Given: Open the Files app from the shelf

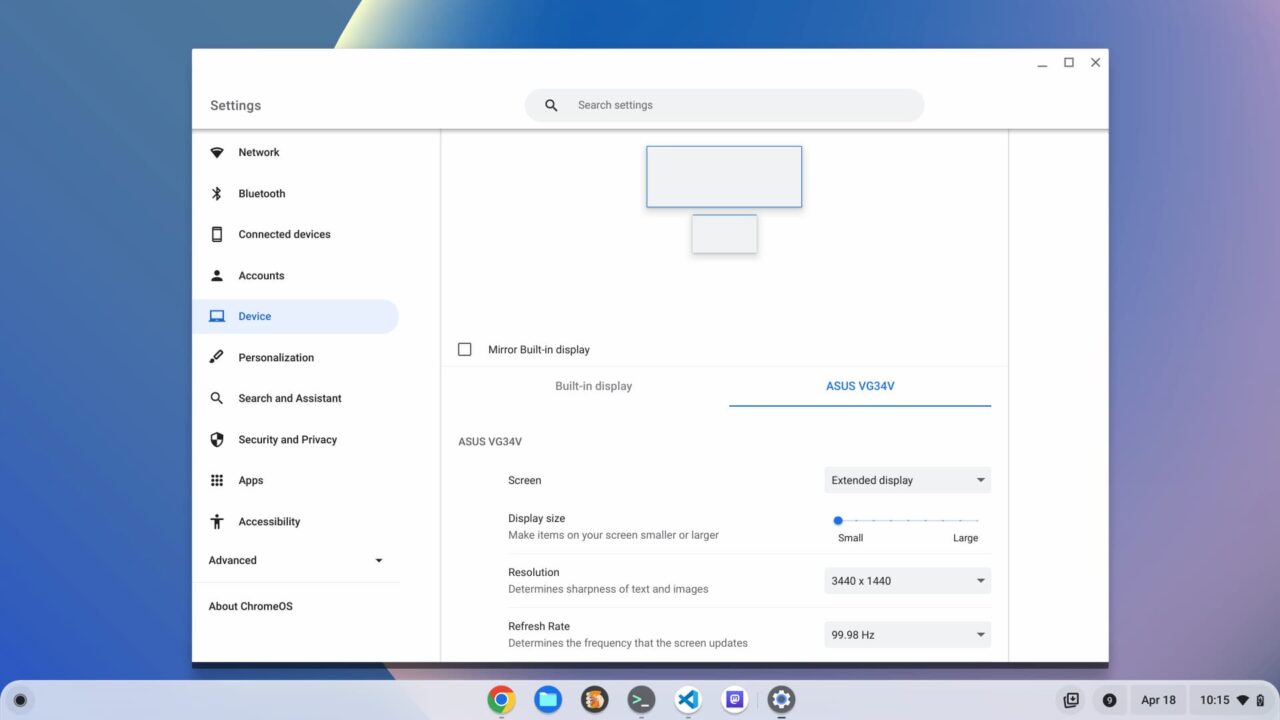Looking at the screenshot, I should pyautogui.click(x=548, y=699).
